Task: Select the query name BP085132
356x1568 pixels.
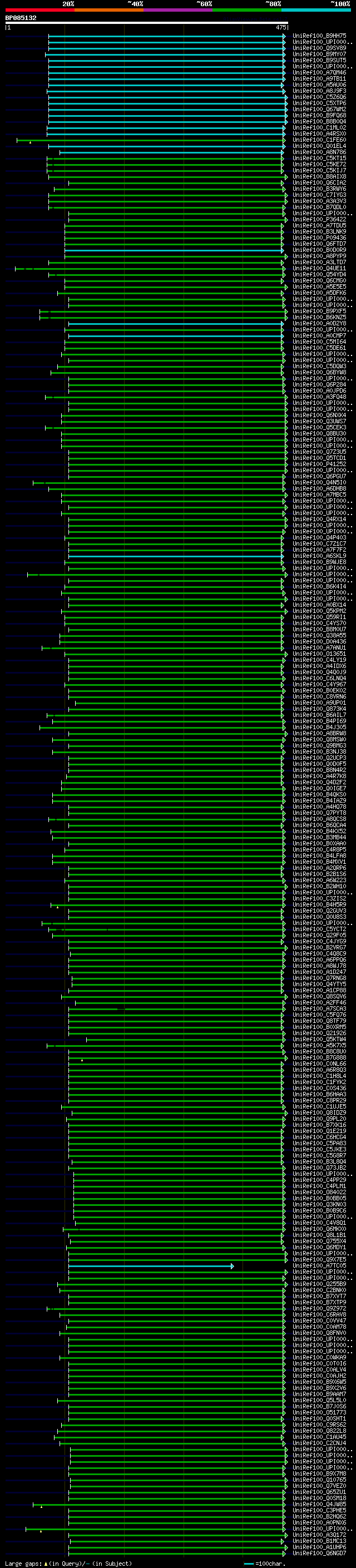Action: 21,18
